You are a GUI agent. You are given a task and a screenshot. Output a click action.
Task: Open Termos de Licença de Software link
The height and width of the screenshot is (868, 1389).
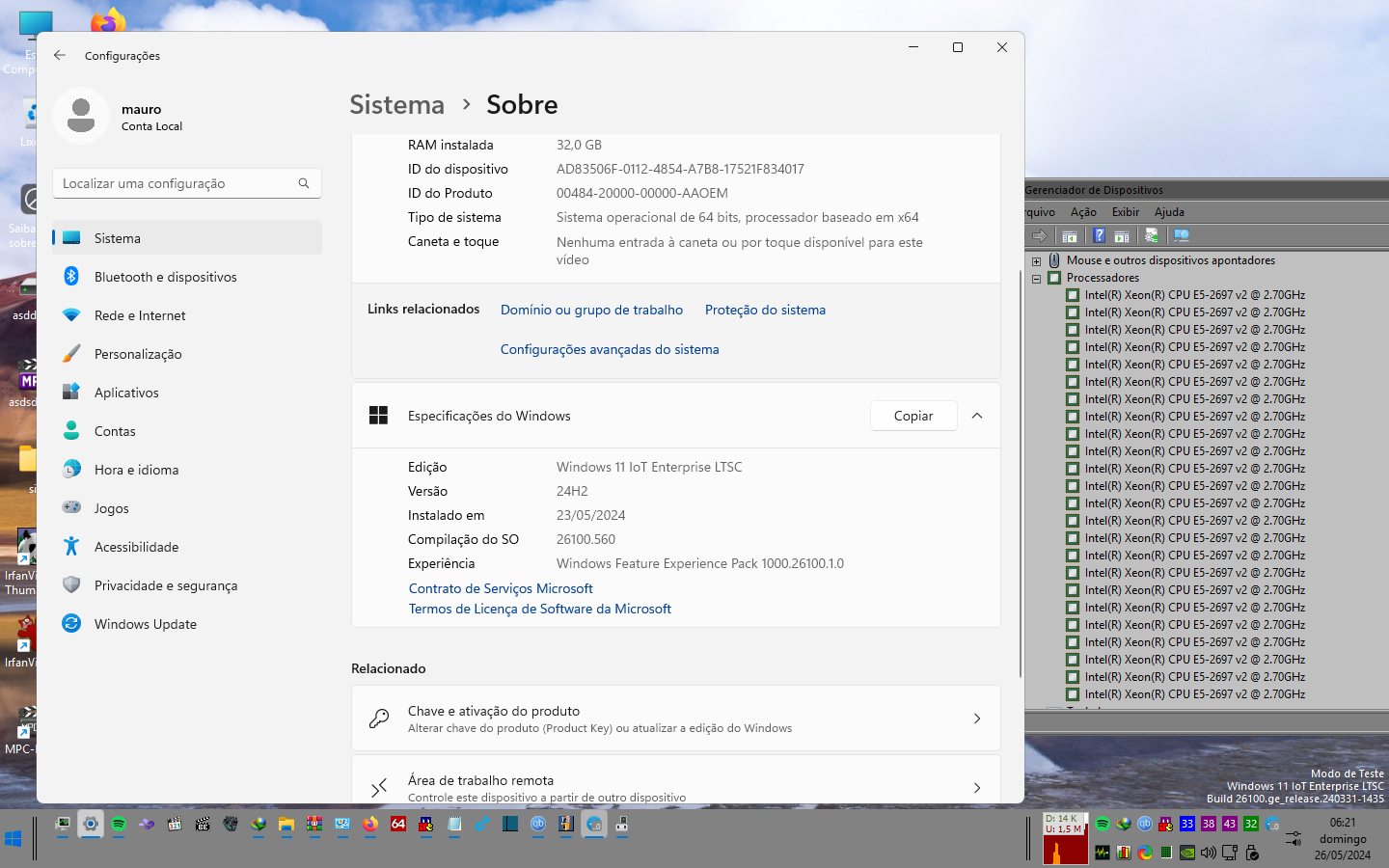coord(540,609)
